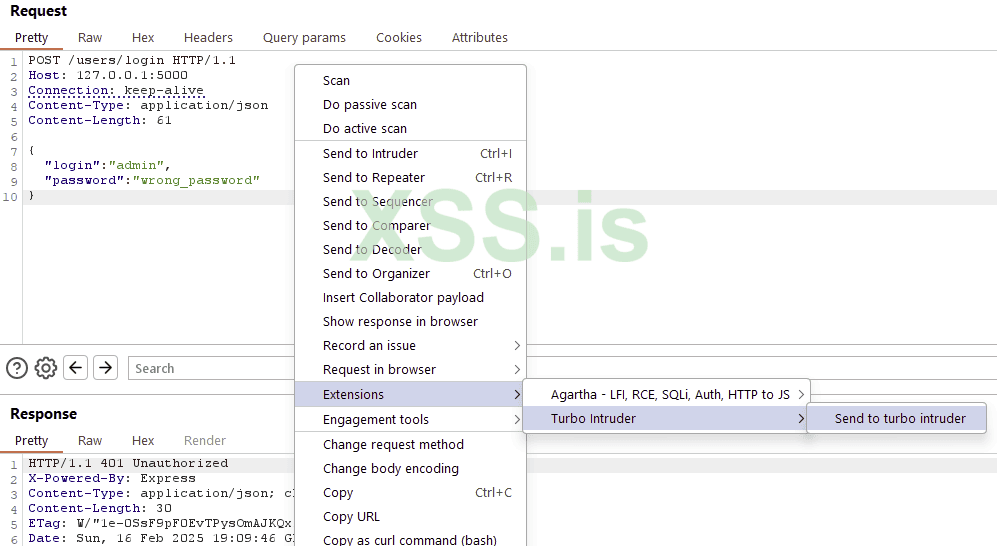Go to next search match arrow
This screenshot has width=997, height=546.
(105, 368)
